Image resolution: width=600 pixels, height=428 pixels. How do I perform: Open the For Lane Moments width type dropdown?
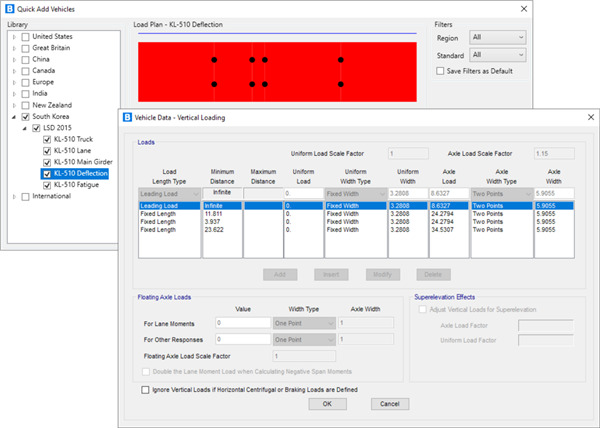[x=305, y=324]
